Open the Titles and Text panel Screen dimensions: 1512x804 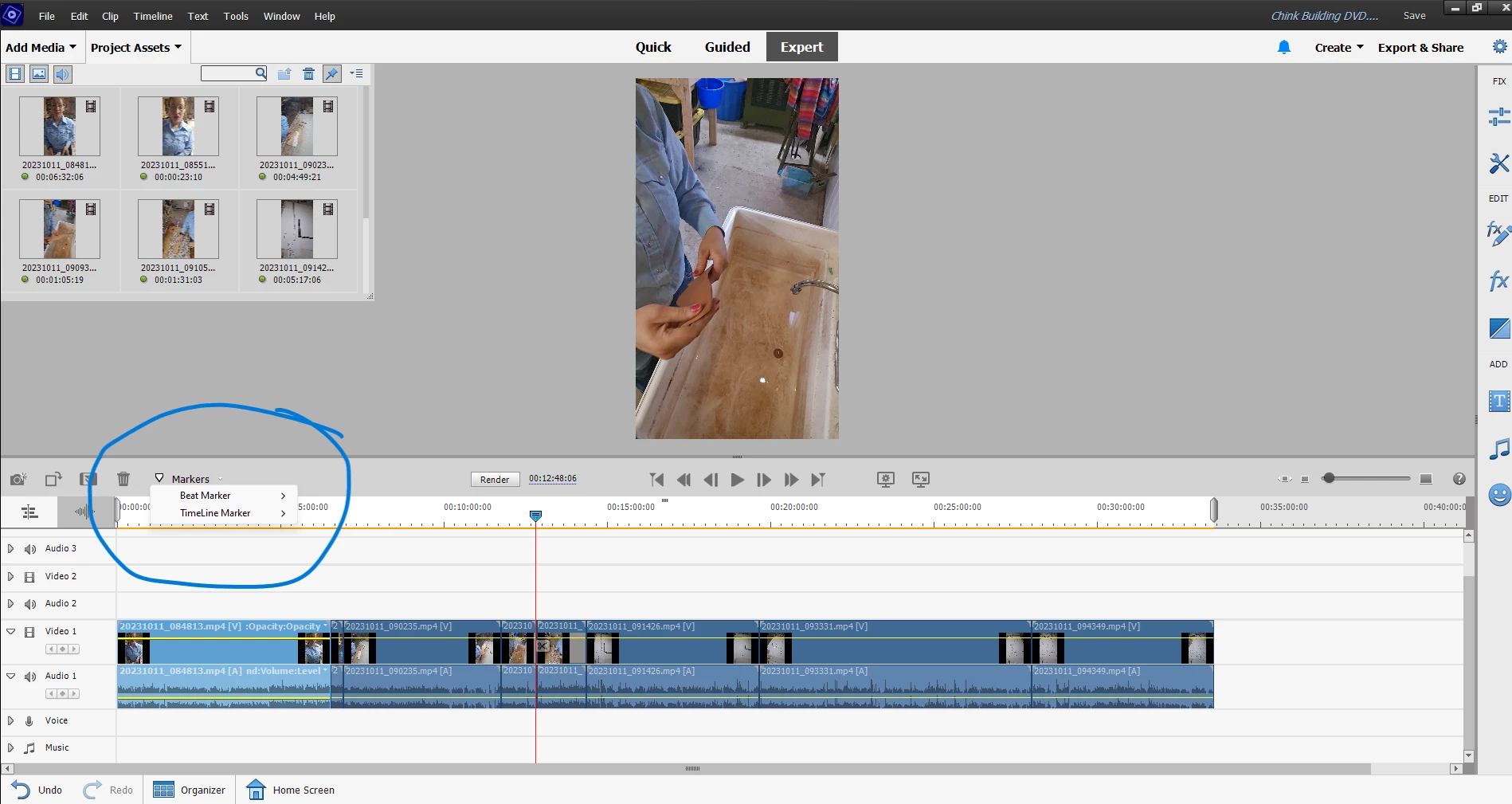1498,401
